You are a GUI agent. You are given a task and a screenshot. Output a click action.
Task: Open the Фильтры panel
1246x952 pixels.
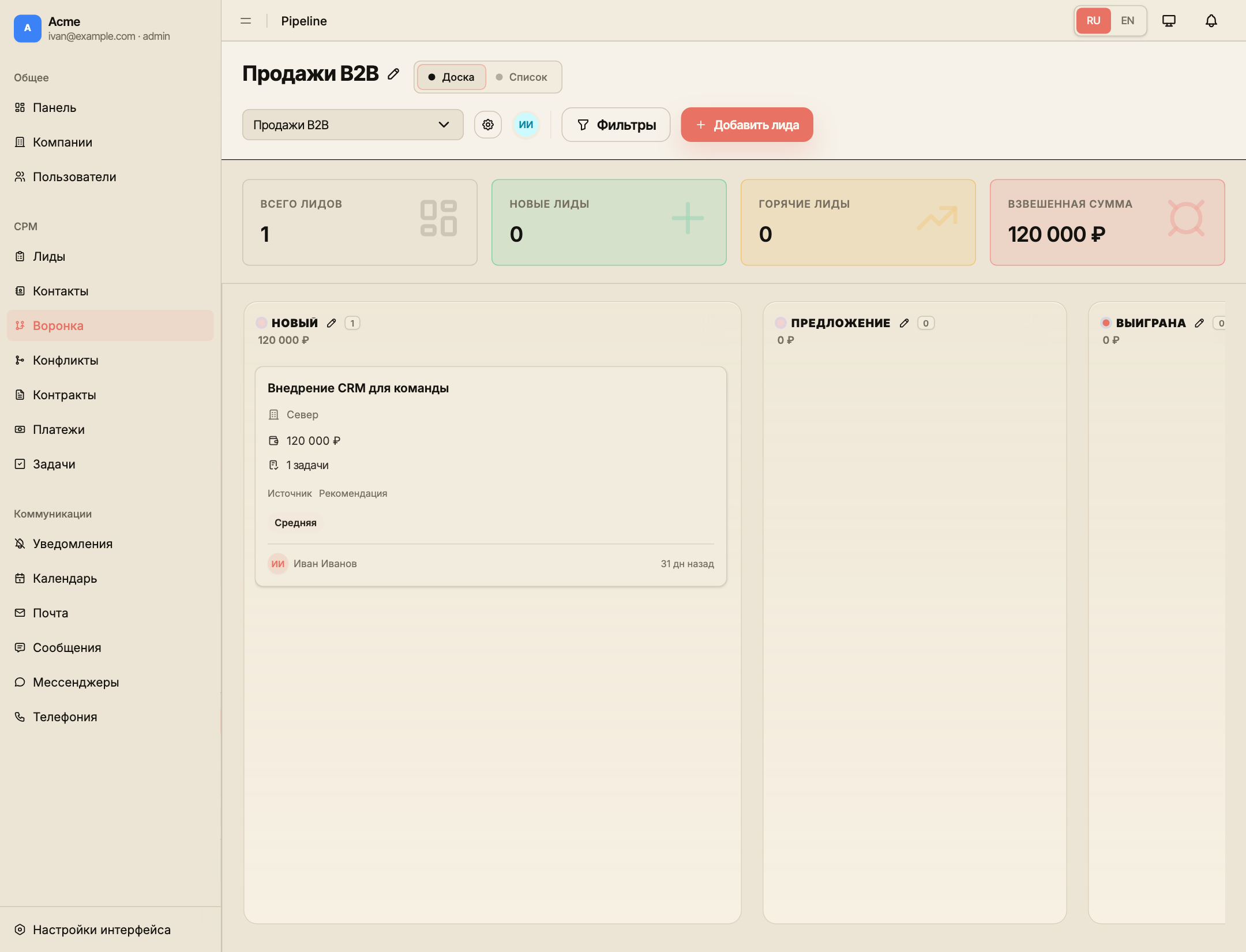(616, 125)
